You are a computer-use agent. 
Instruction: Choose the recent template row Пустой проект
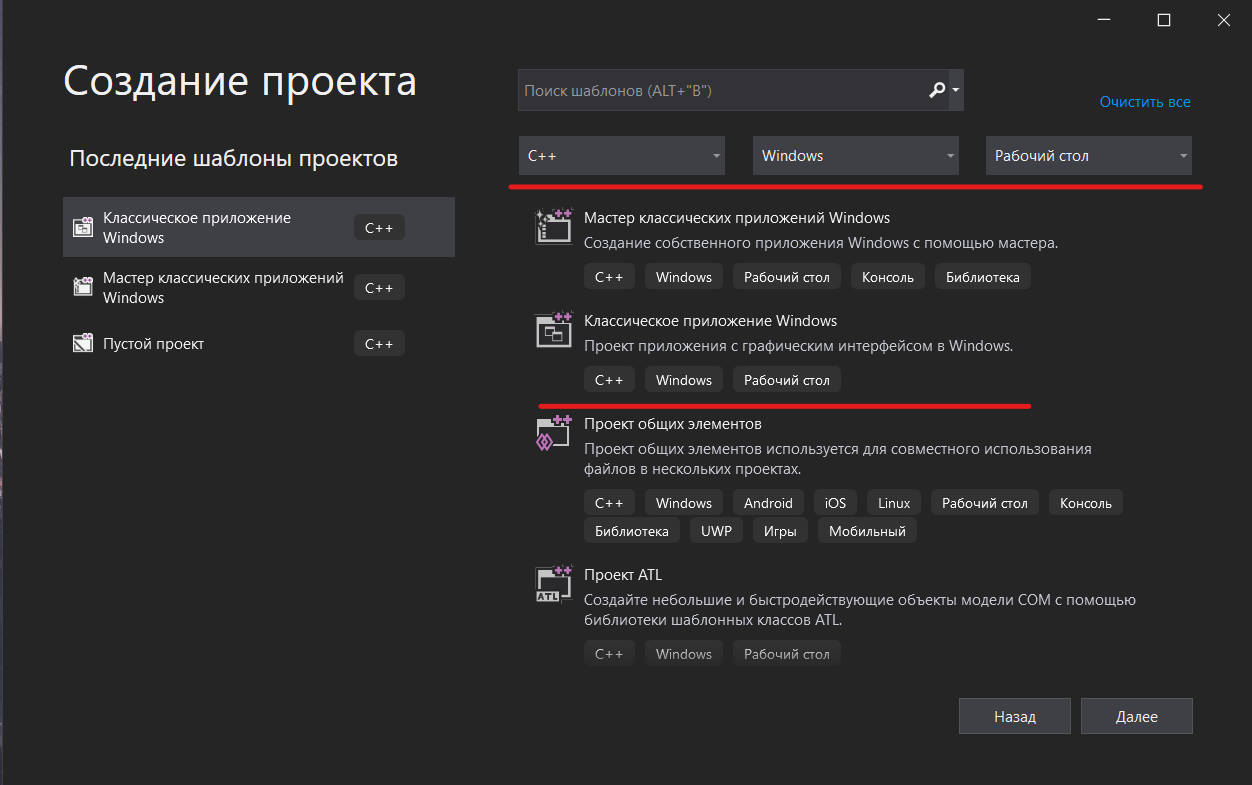pos(259,343)
